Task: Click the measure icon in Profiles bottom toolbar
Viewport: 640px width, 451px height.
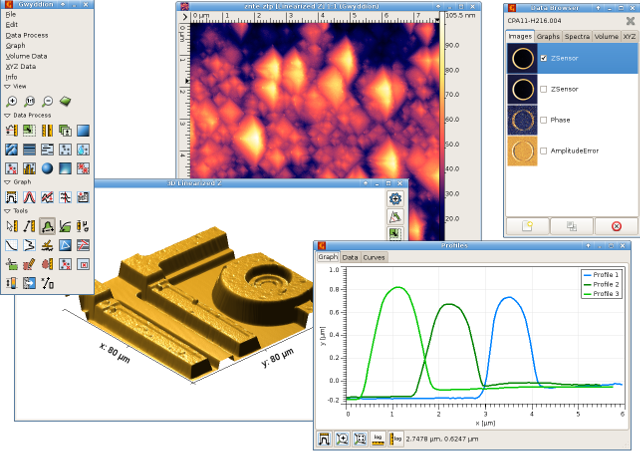Action: tap(324, 439)
